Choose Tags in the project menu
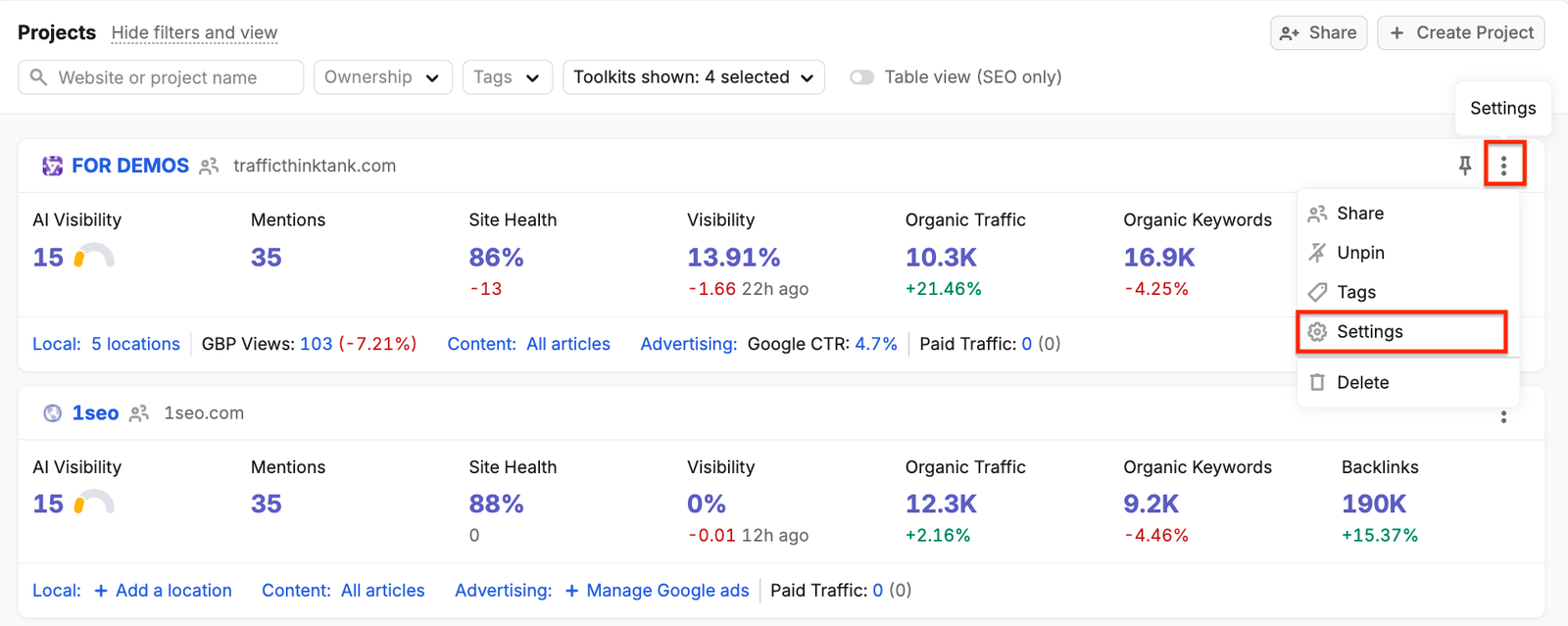The width and height of the screenshot is (1568, 626). pyautogui.click(x=1408, y=292)
